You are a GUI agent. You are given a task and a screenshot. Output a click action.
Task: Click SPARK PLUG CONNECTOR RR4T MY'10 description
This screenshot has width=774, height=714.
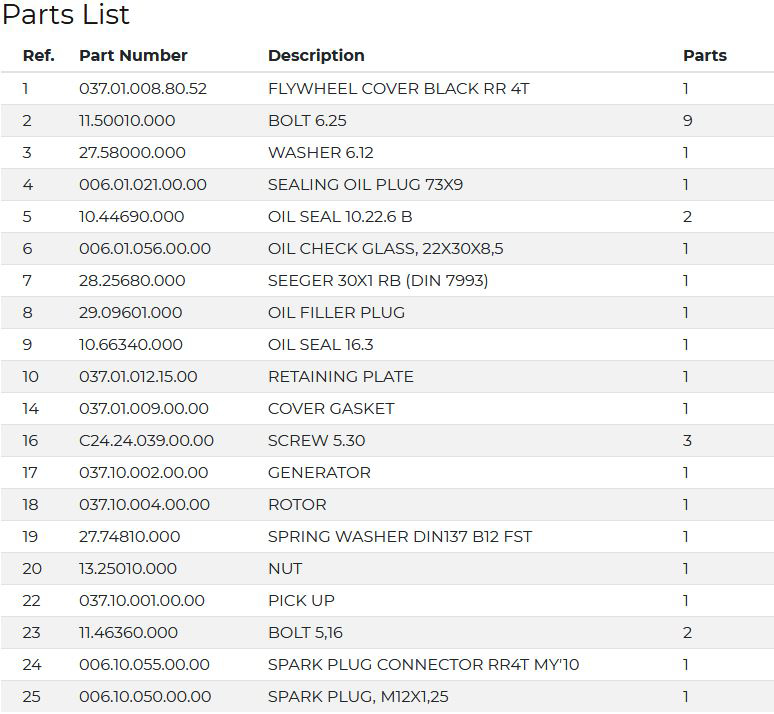coord(424,665)
